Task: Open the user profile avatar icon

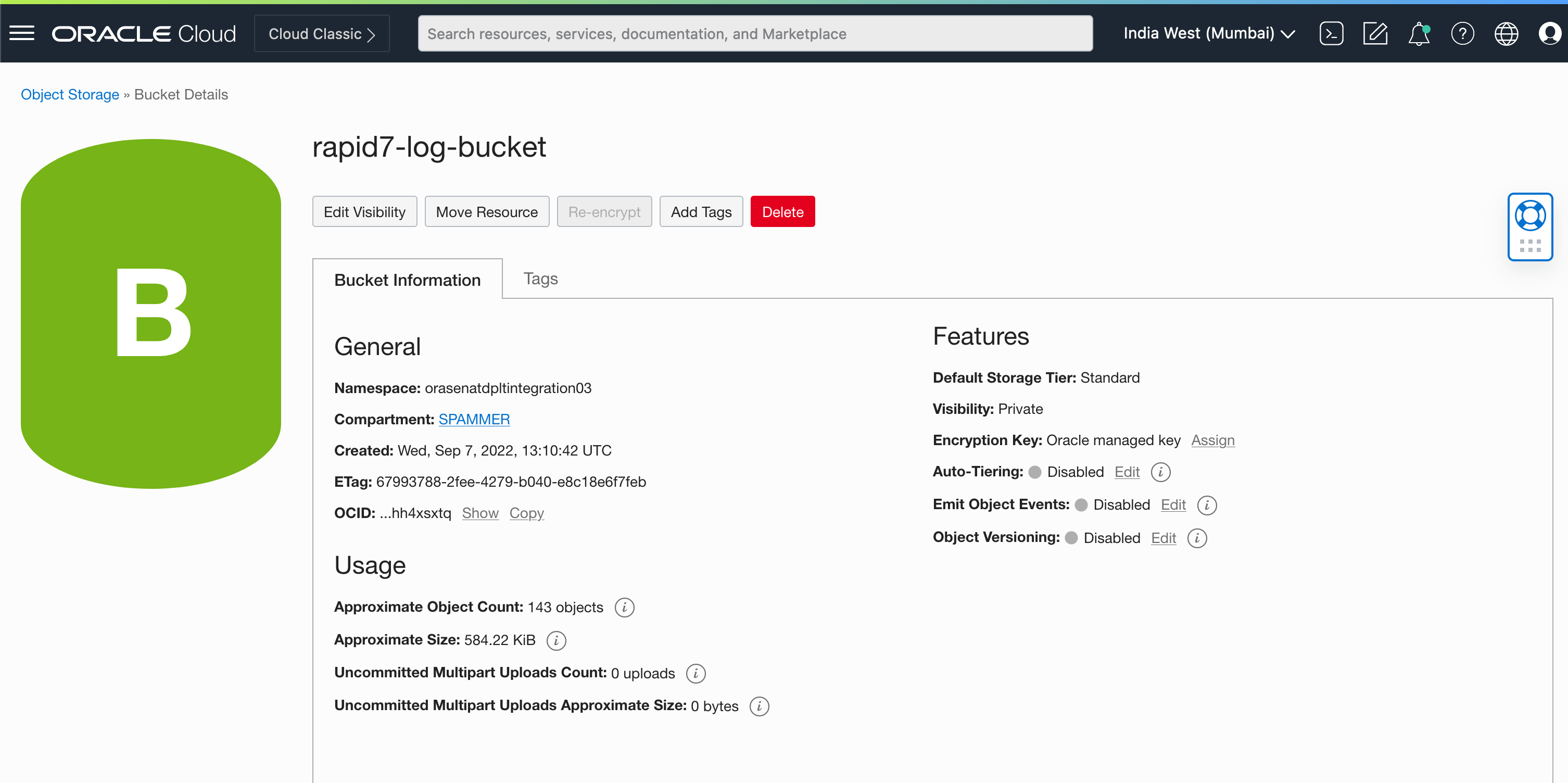Action: (1550, 33)
